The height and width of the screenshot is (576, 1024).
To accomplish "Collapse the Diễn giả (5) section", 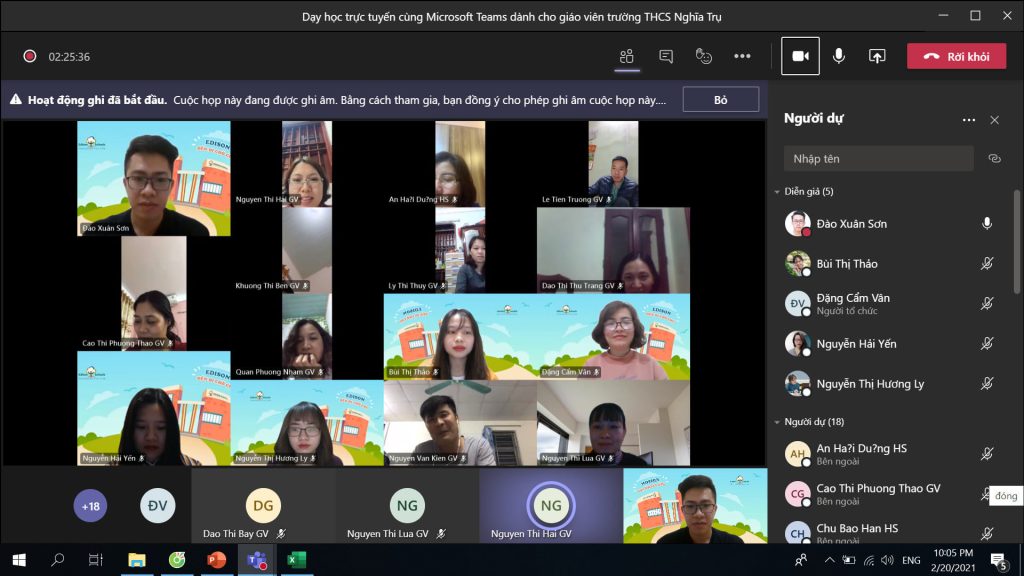I will point(777,192).
